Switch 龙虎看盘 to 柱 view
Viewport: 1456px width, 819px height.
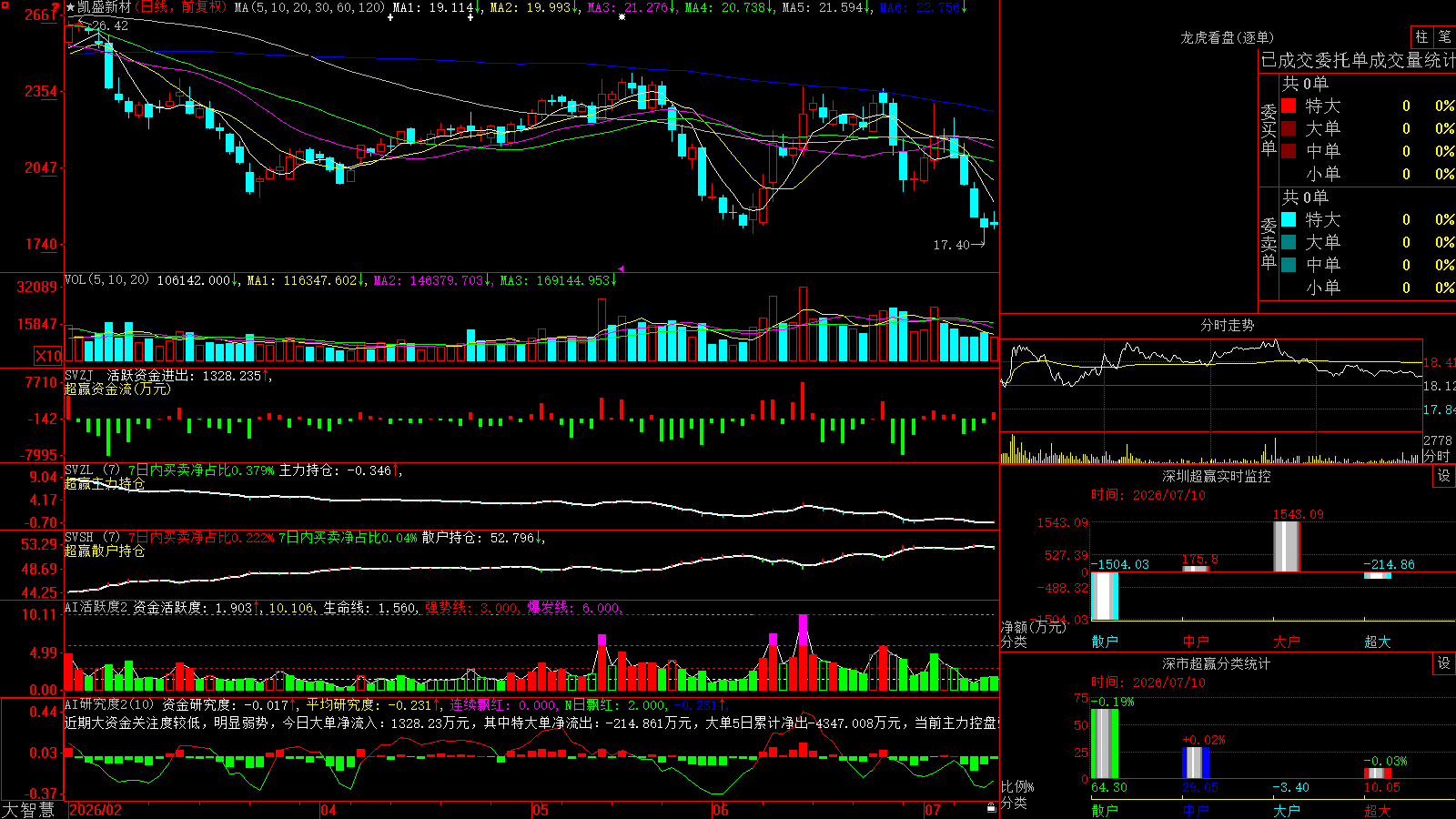[x=1421, y=37]
